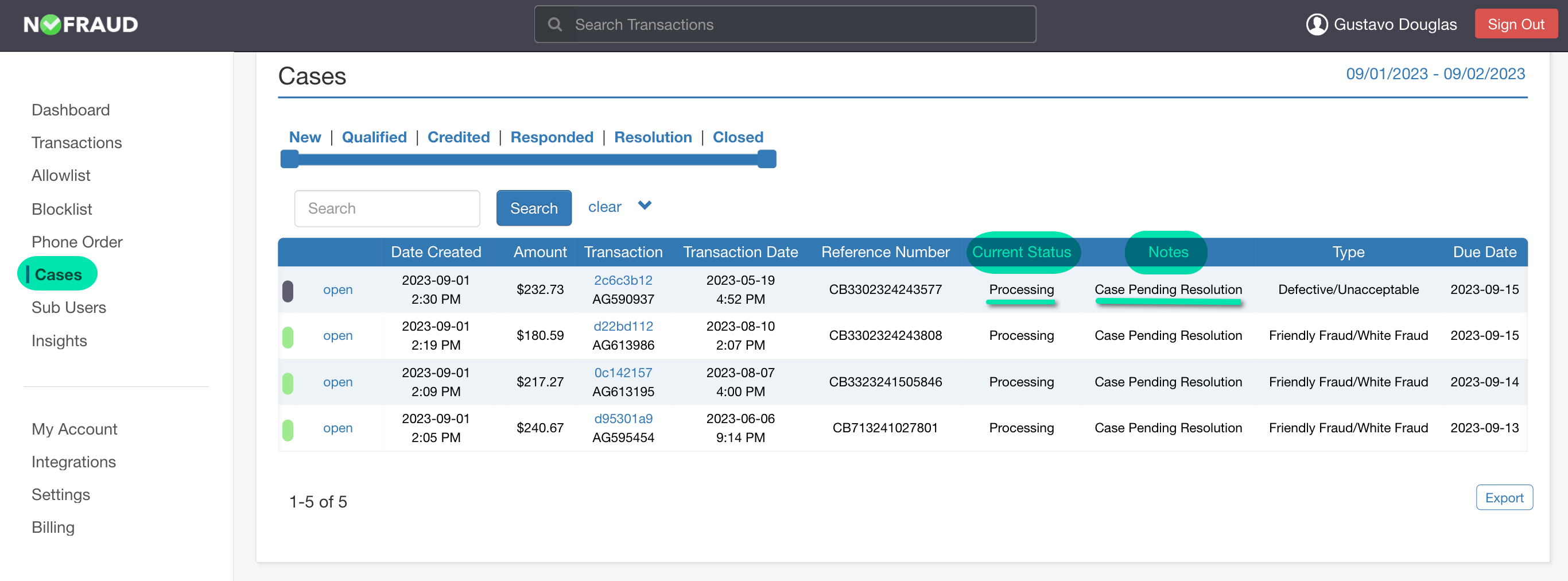Click the Export button
The height and width of the screenshot is (581, 1568).
click(1504, 498)
